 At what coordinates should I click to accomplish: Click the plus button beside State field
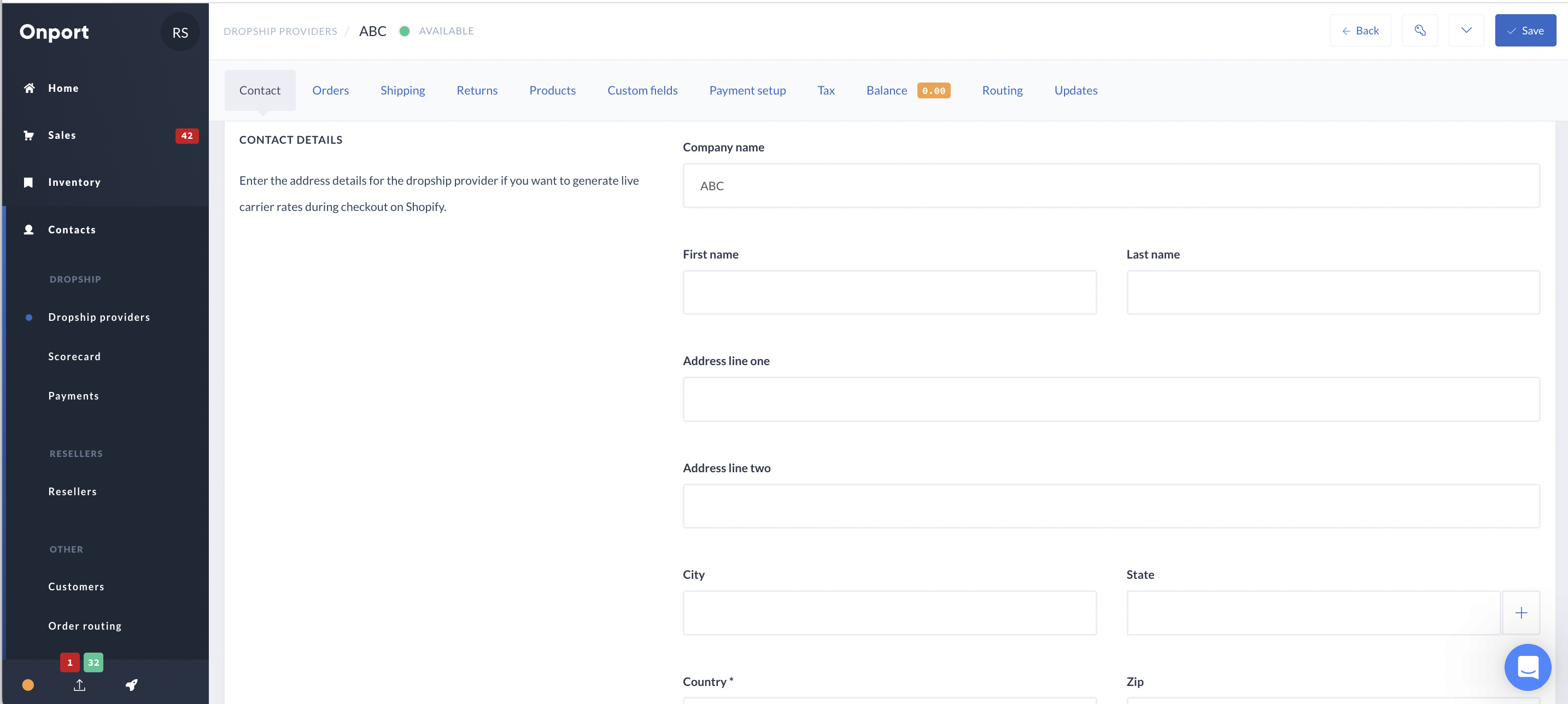click(1521, 613)
